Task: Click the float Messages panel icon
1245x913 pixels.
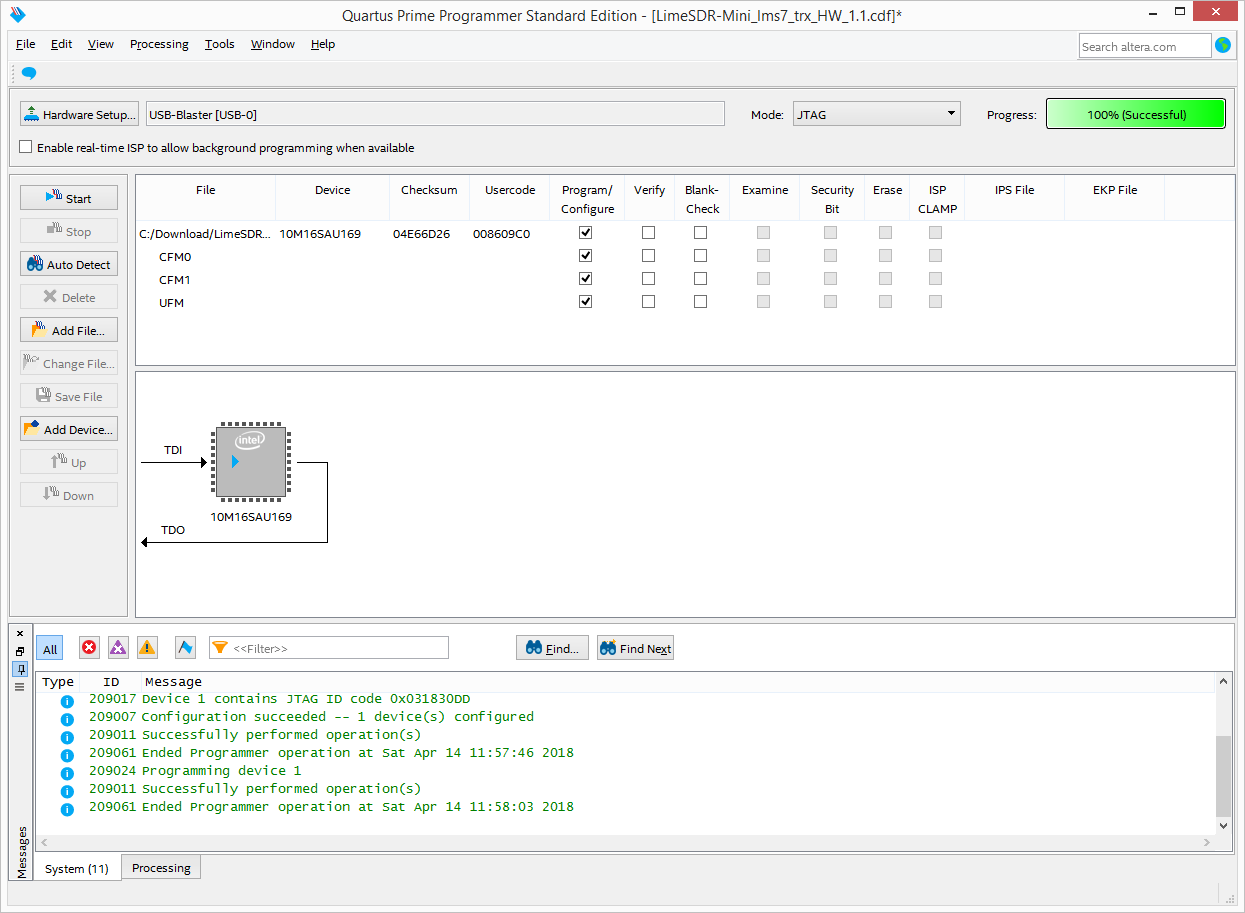Action: tap(19, 651)
